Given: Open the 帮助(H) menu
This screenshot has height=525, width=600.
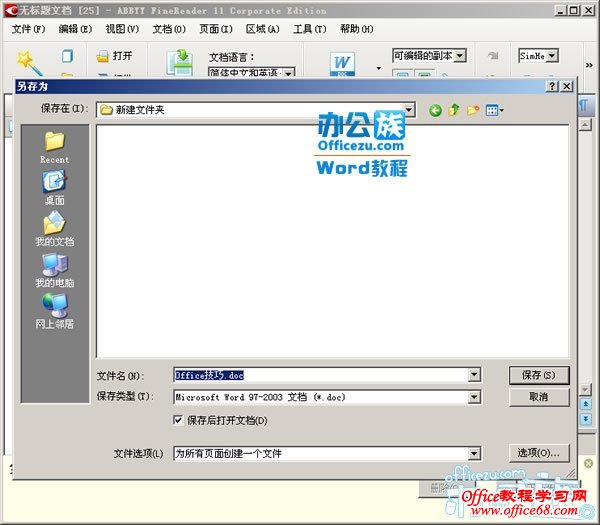Looking at the screenshot, I should (357, 29).
